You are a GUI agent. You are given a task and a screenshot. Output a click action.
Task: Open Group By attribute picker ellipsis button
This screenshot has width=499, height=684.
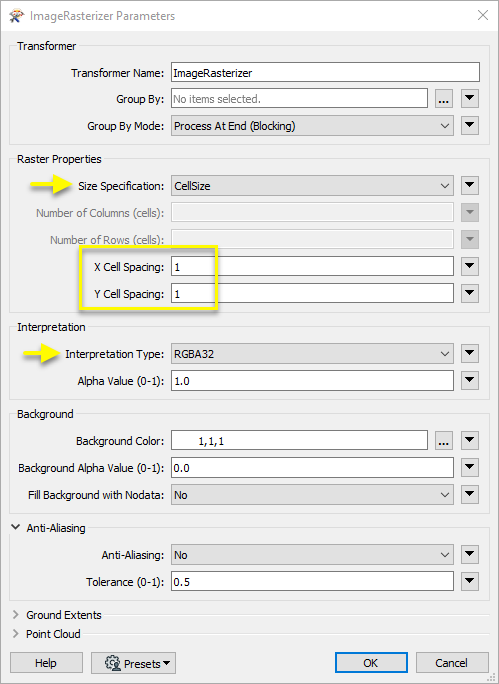pyautogui.click(x=444, y=99)
